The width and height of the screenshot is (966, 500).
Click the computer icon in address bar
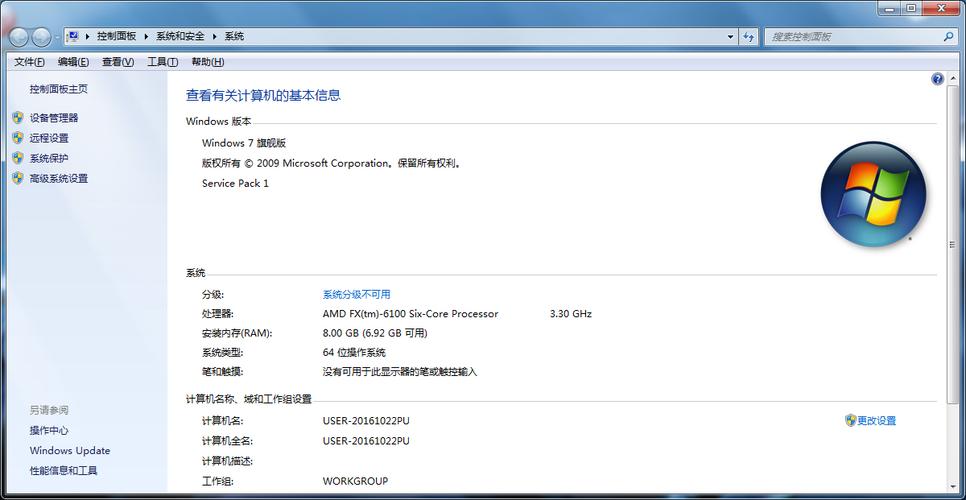[x=73, y=36]
